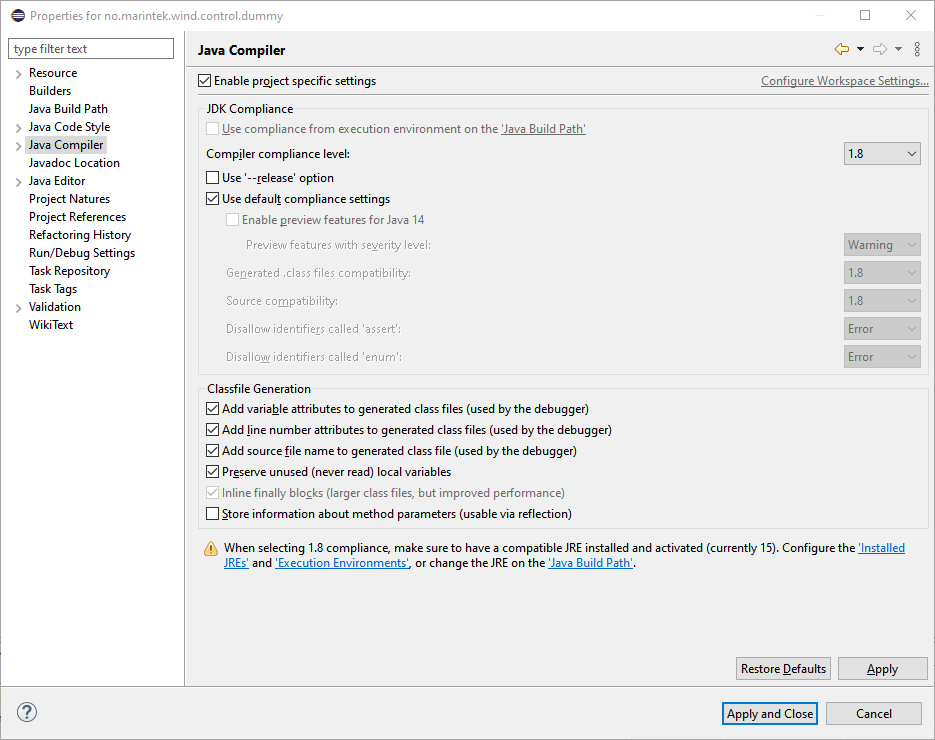The width and height of the screenshot is (935, 740).
Task: Open 'Configure Workspace Settings...' link
Action: pyautogui.click(x=844, y=80)
